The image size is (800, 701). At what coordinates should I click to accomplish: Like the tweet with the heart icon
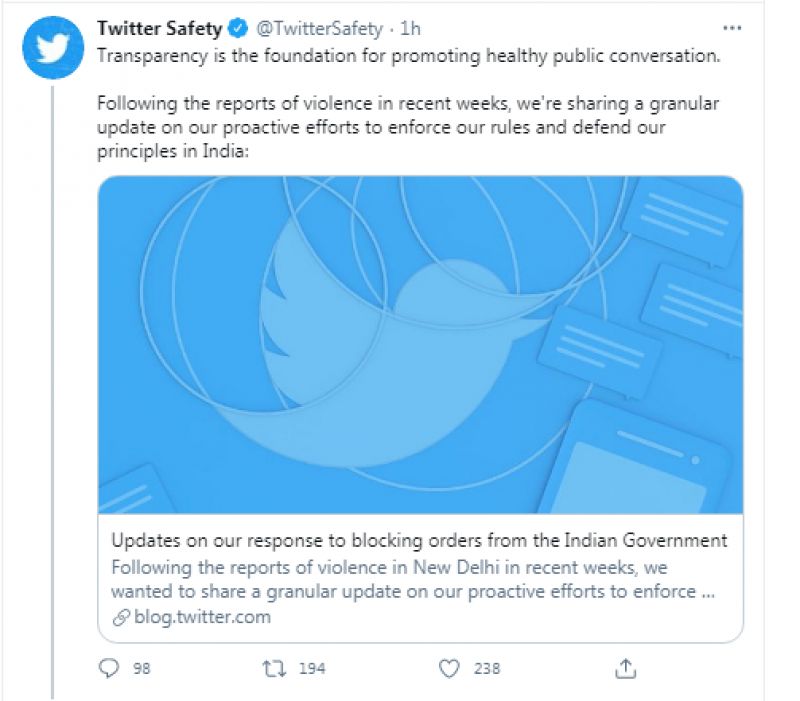450,667
